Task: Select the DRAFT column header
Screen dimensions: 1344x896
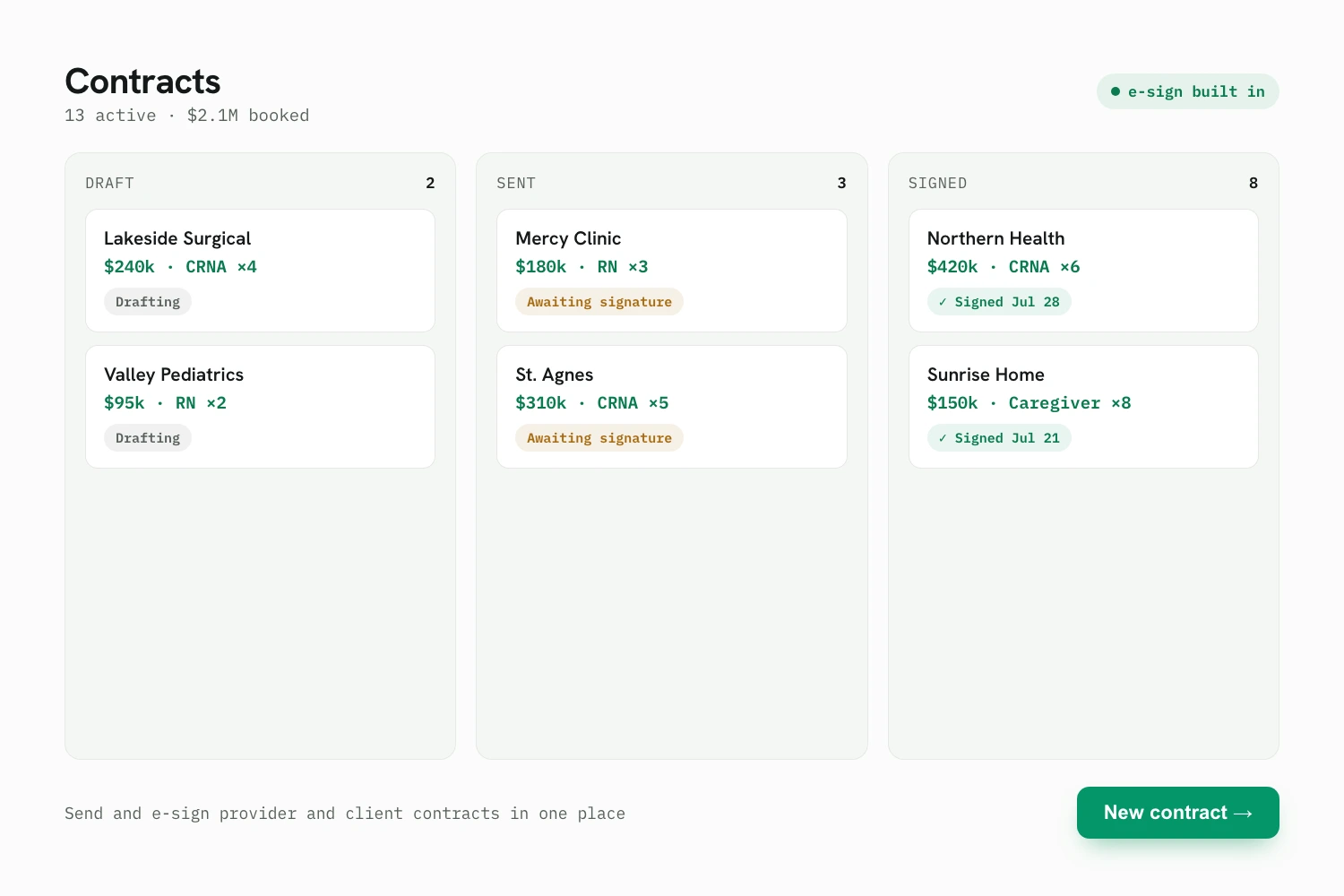Action: pyautogui.click(x=109, y=183)
